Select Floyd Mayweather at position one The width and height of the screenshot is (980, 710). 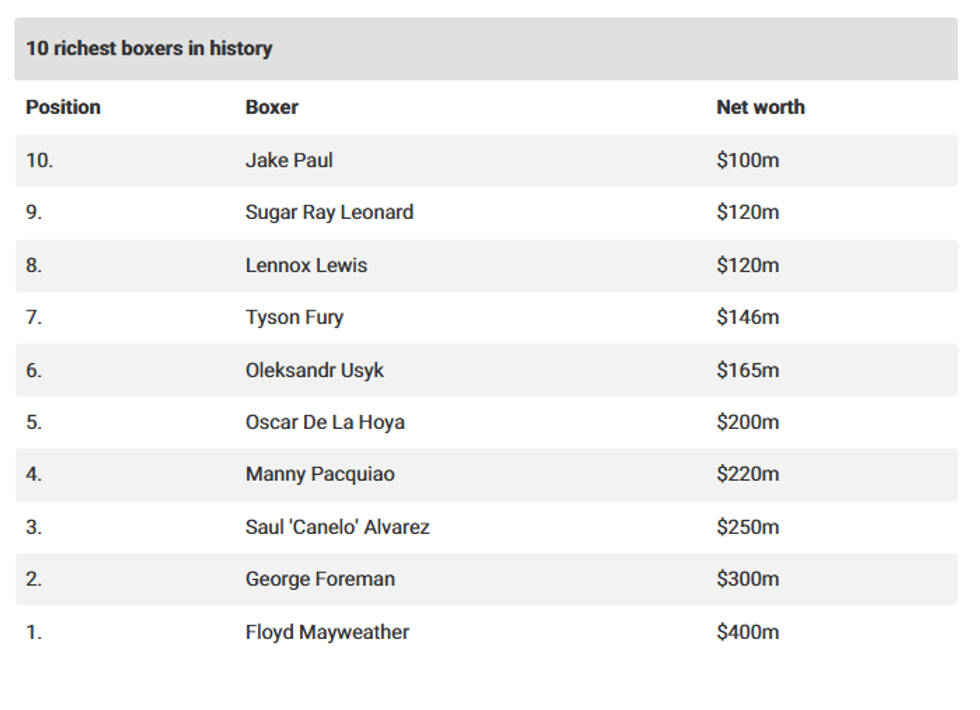(x=327, y=632)
